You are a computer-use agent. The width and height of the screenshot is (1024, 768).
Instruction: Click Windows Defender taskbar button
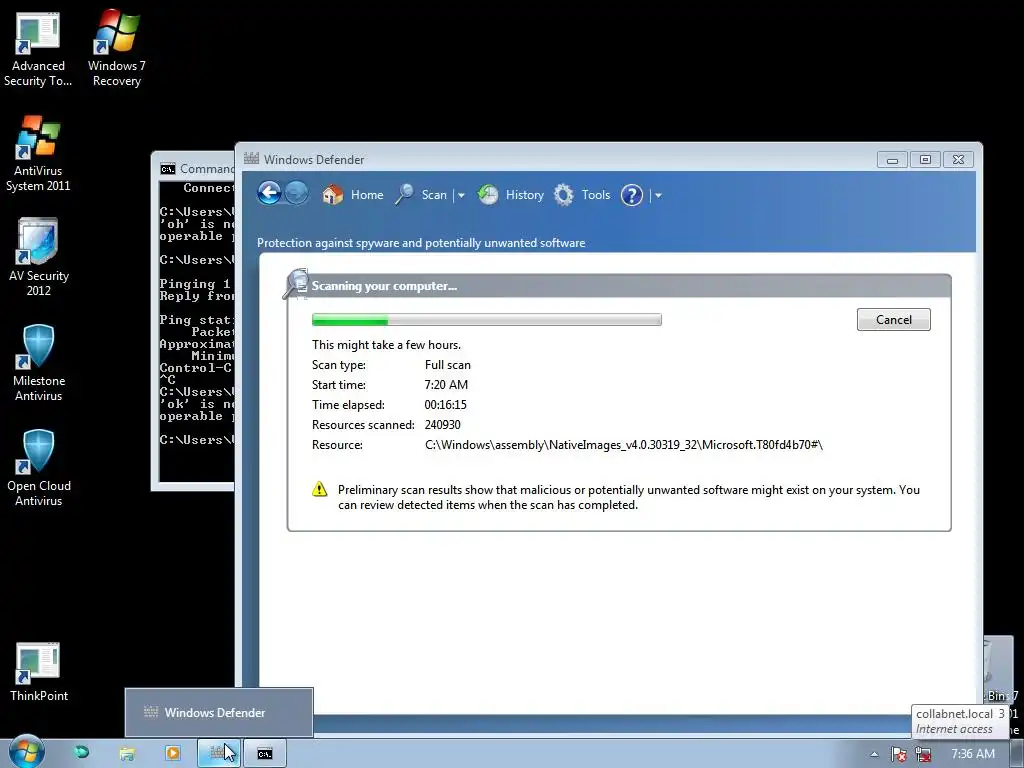(x=219, y=753)
